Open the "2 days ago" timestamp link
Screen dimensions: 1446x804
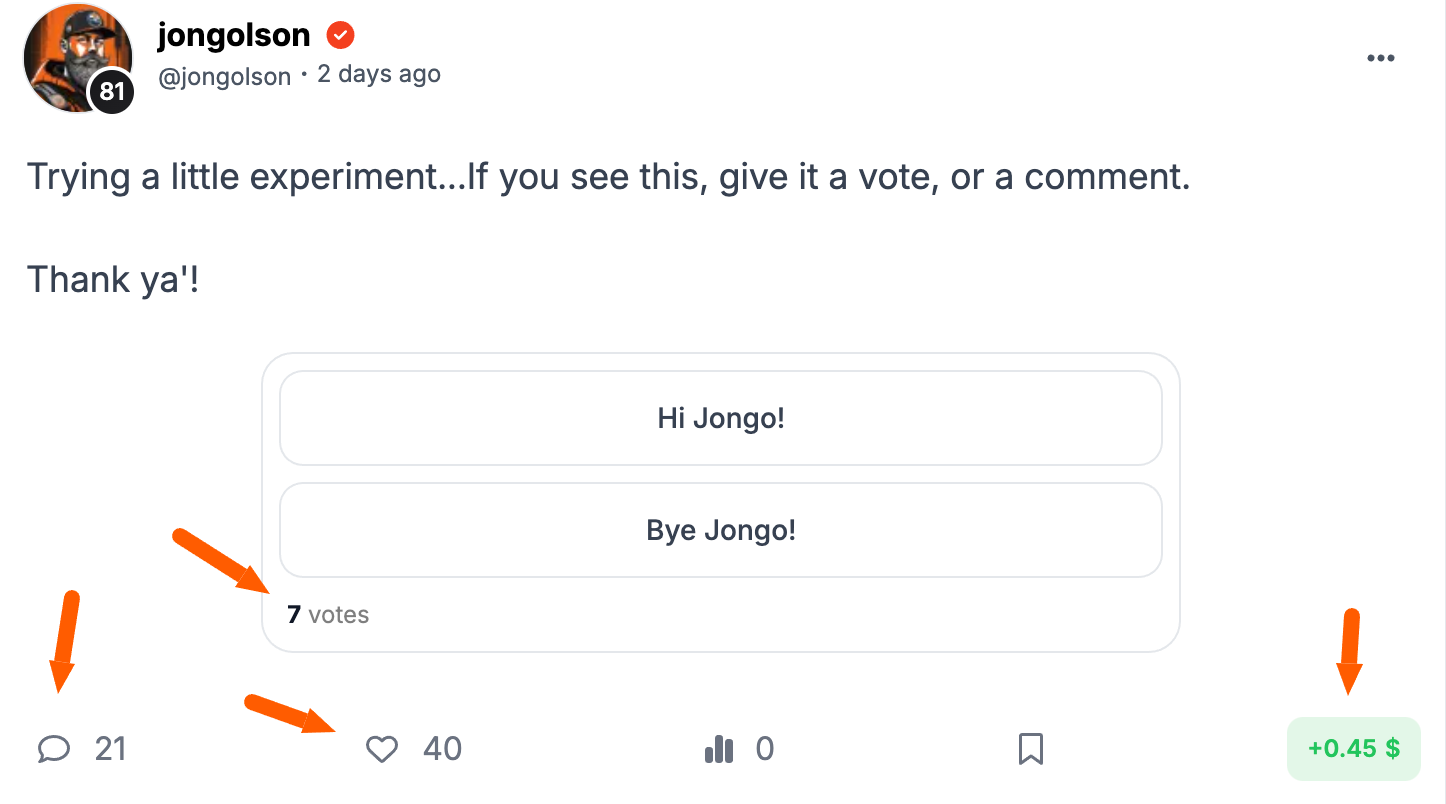point(379,74)
